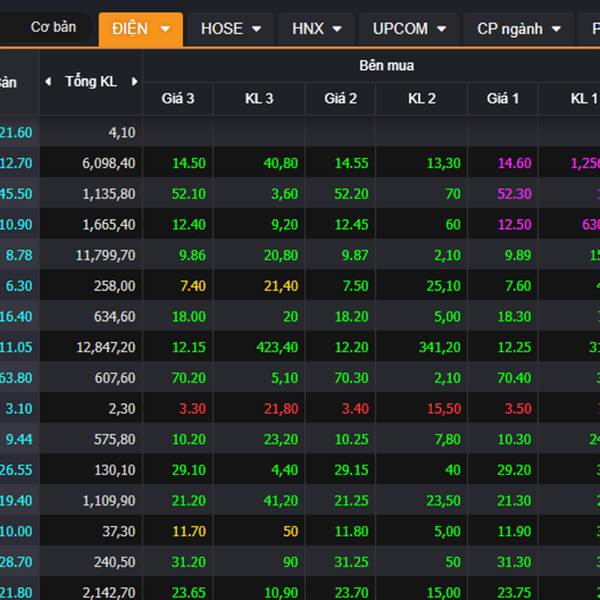This screenshot has width=600, height=600.
Task: Click the red volume 15,50
Action: point(444,409)
